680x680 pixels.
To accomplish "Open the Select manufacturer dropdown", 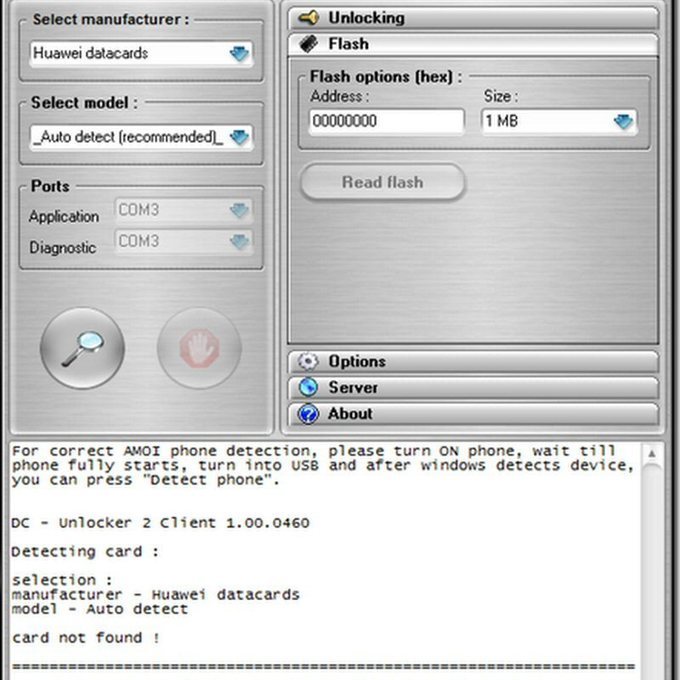I will 239,54.
